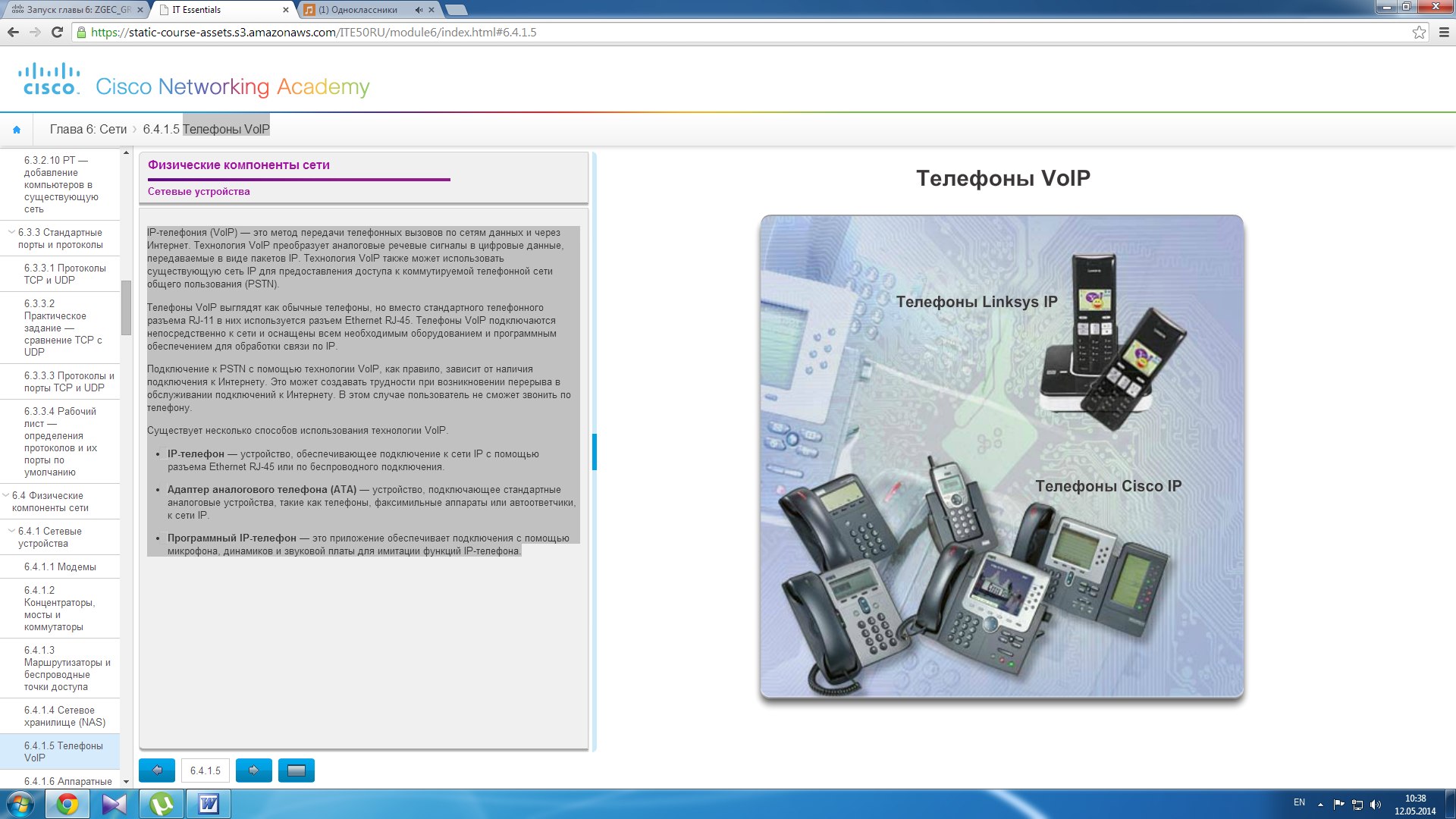The width and height of the screenshot is (1456, 819).
Task: Open 6.4.1.3 Маршрутизаторы и беспроводные точки
Action: (61, 669)
